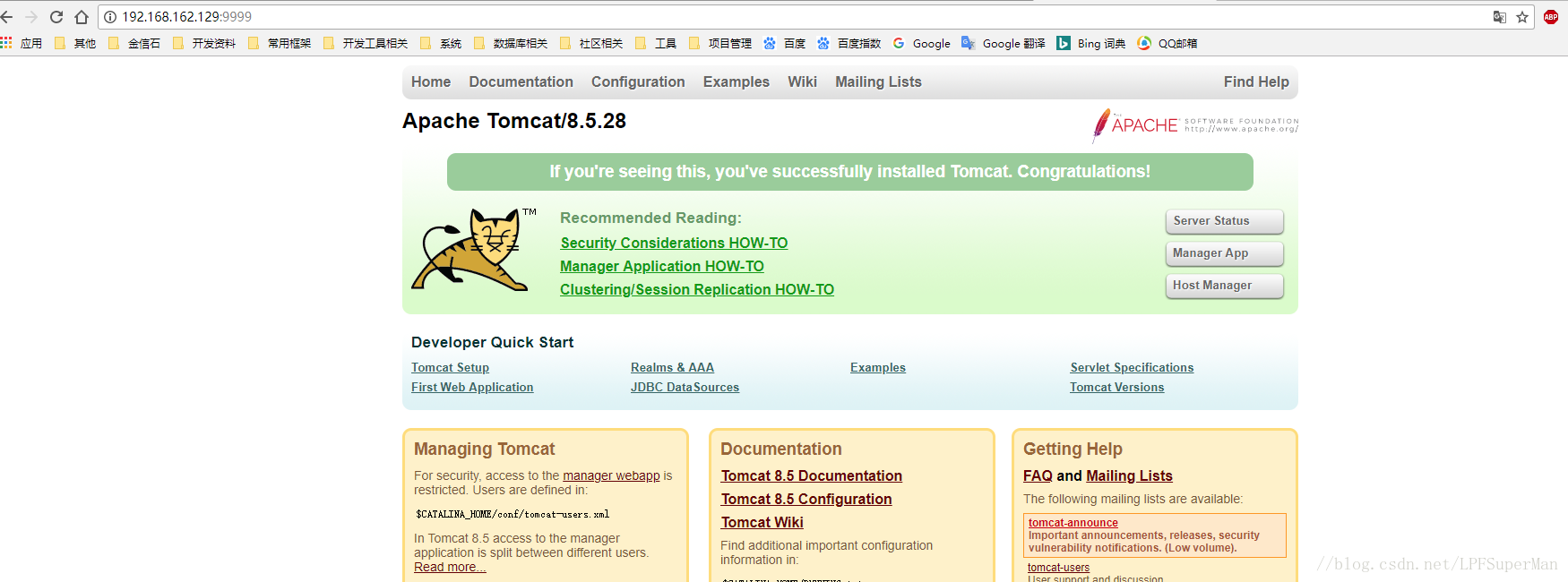This screenshot has width=1568, height=582.
Task: Open Find Help in nav bar
Action: point(1256,81)
